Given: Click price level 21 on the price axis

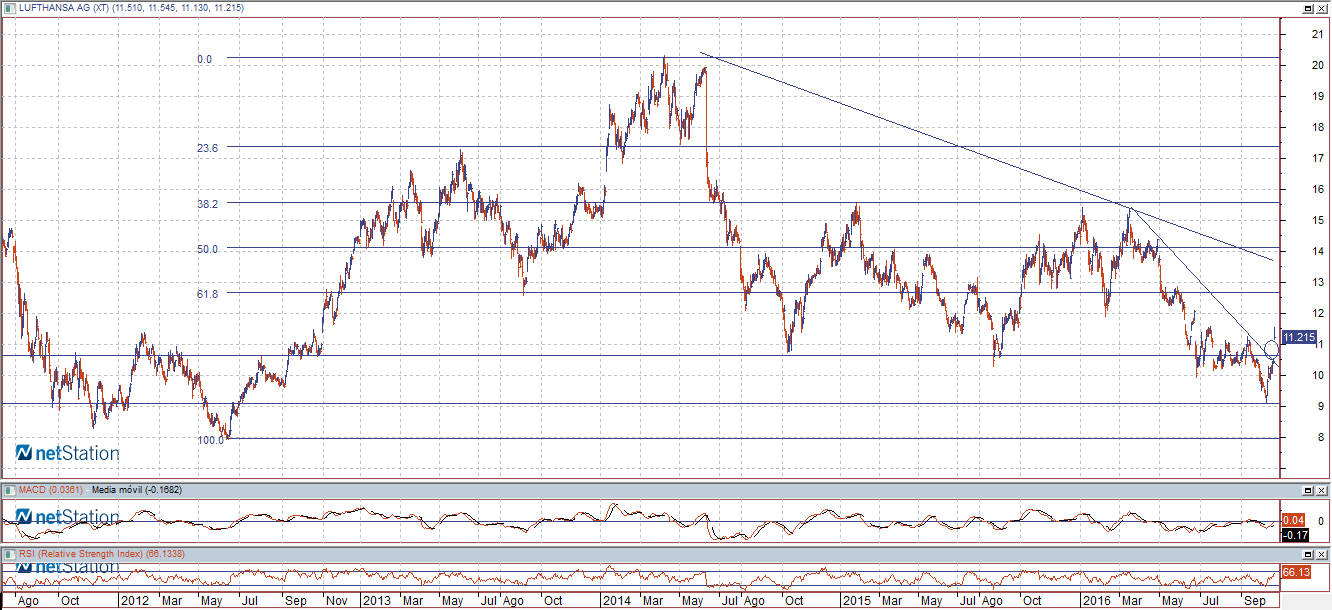Looking at the screenshot, I should pyautogui.click(x=1317, y=34).
